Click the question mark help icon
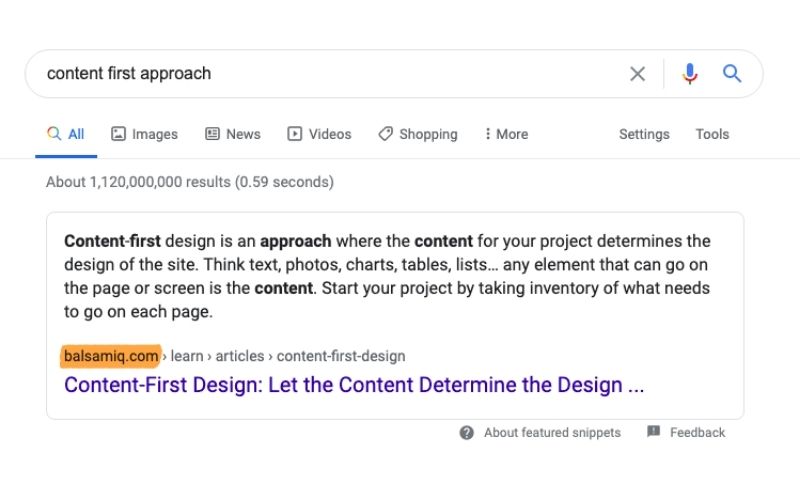 [x=466, y=433]
